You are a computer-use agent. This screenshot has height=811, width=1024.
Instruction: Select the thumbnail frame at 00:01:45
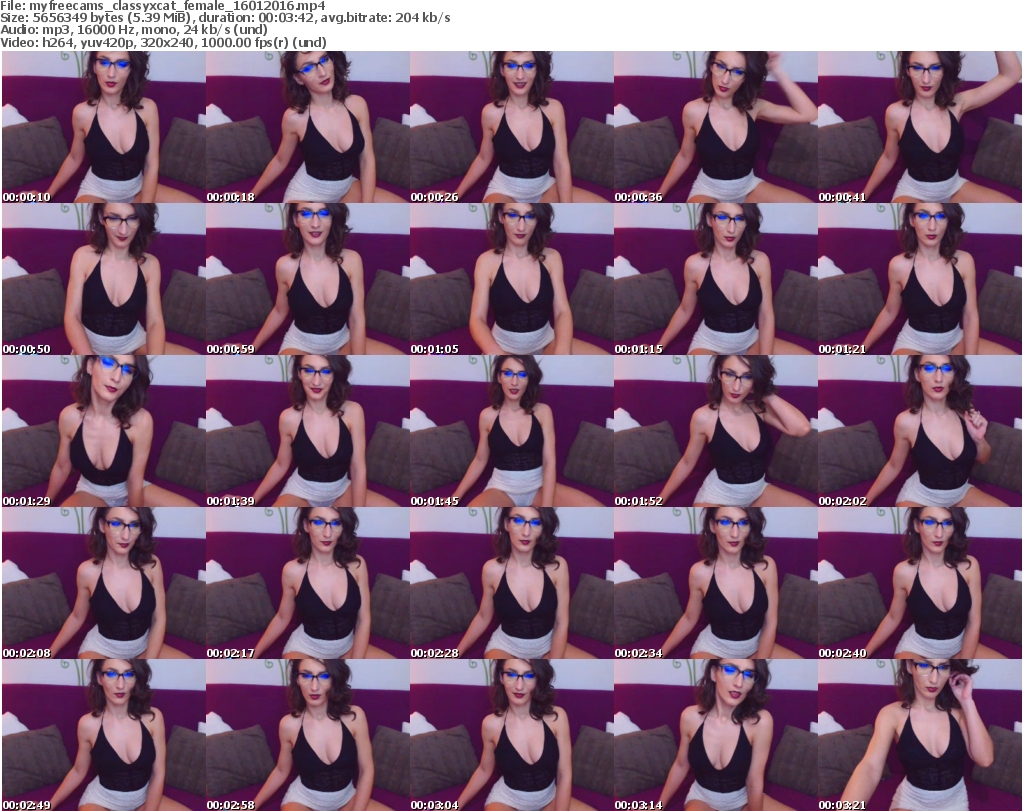(511, 431)
